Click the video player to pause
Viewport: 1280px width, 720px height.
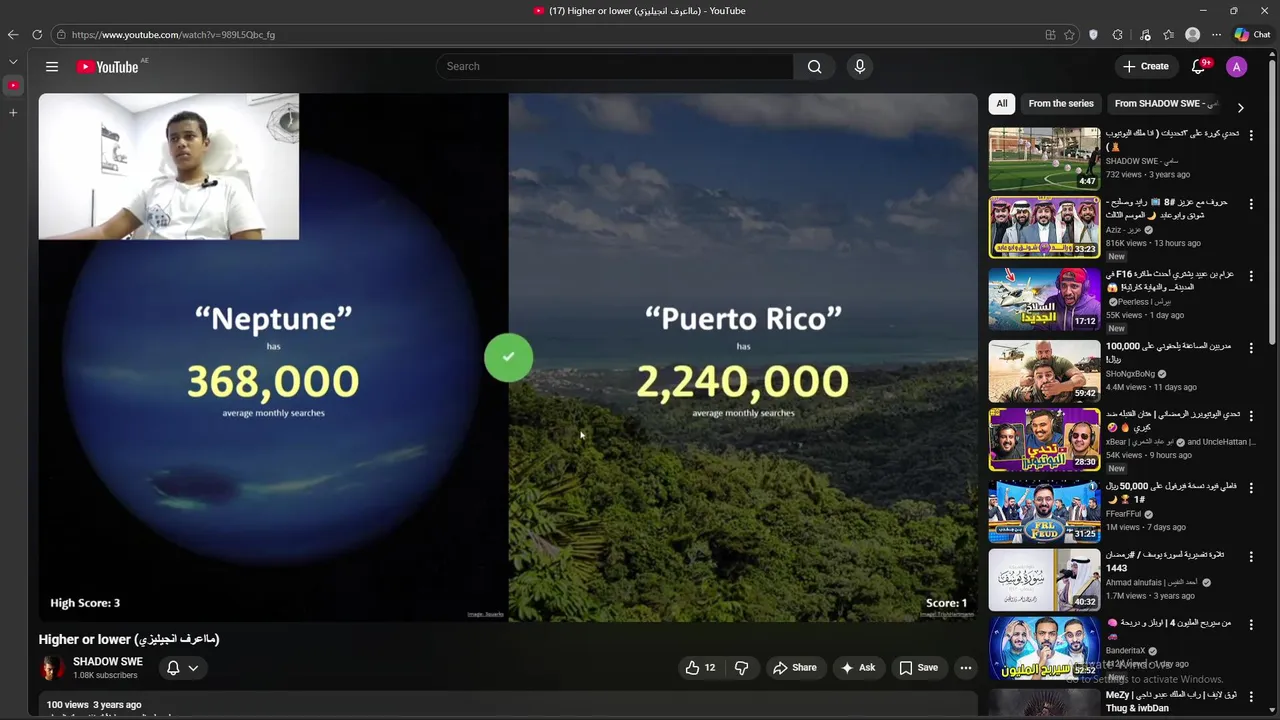[508, 358]
